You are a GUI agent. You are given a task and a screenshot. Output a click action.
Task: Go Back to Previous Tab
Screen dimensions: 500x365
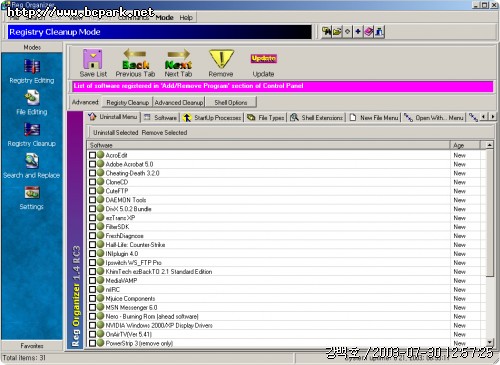[x=135, y=63]
